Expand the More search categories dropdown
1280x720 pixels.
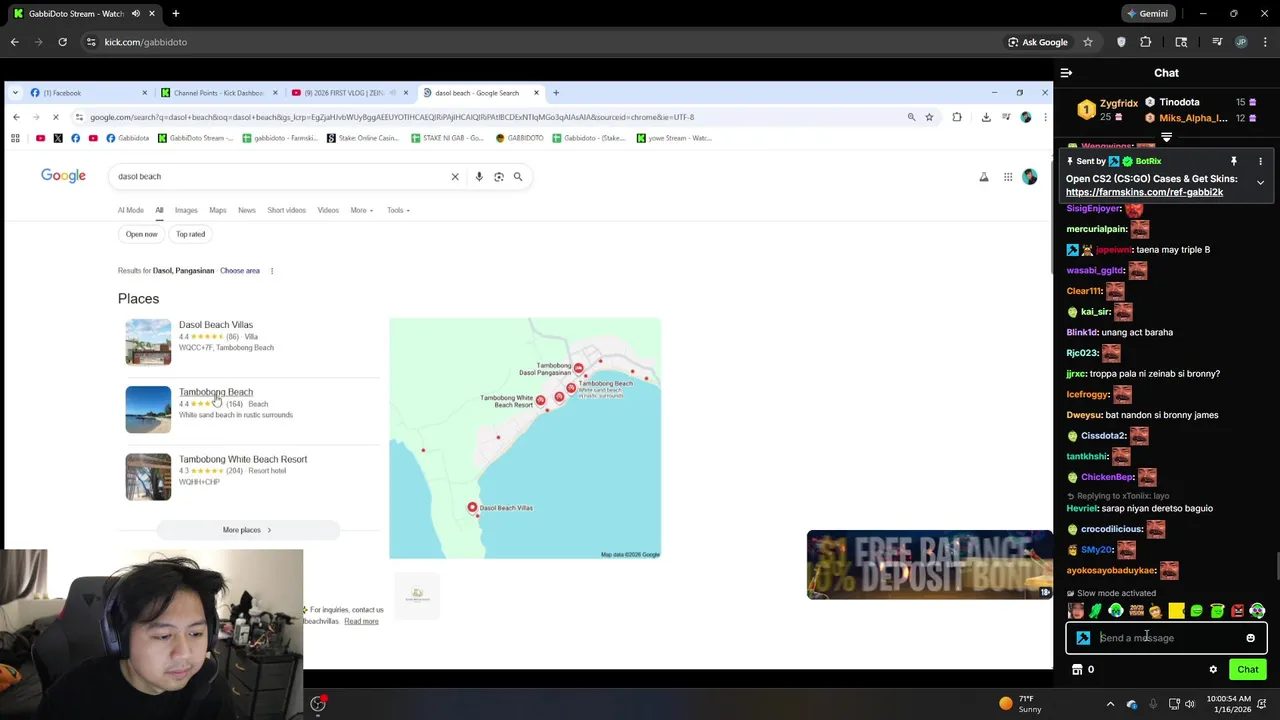point(362,210)
